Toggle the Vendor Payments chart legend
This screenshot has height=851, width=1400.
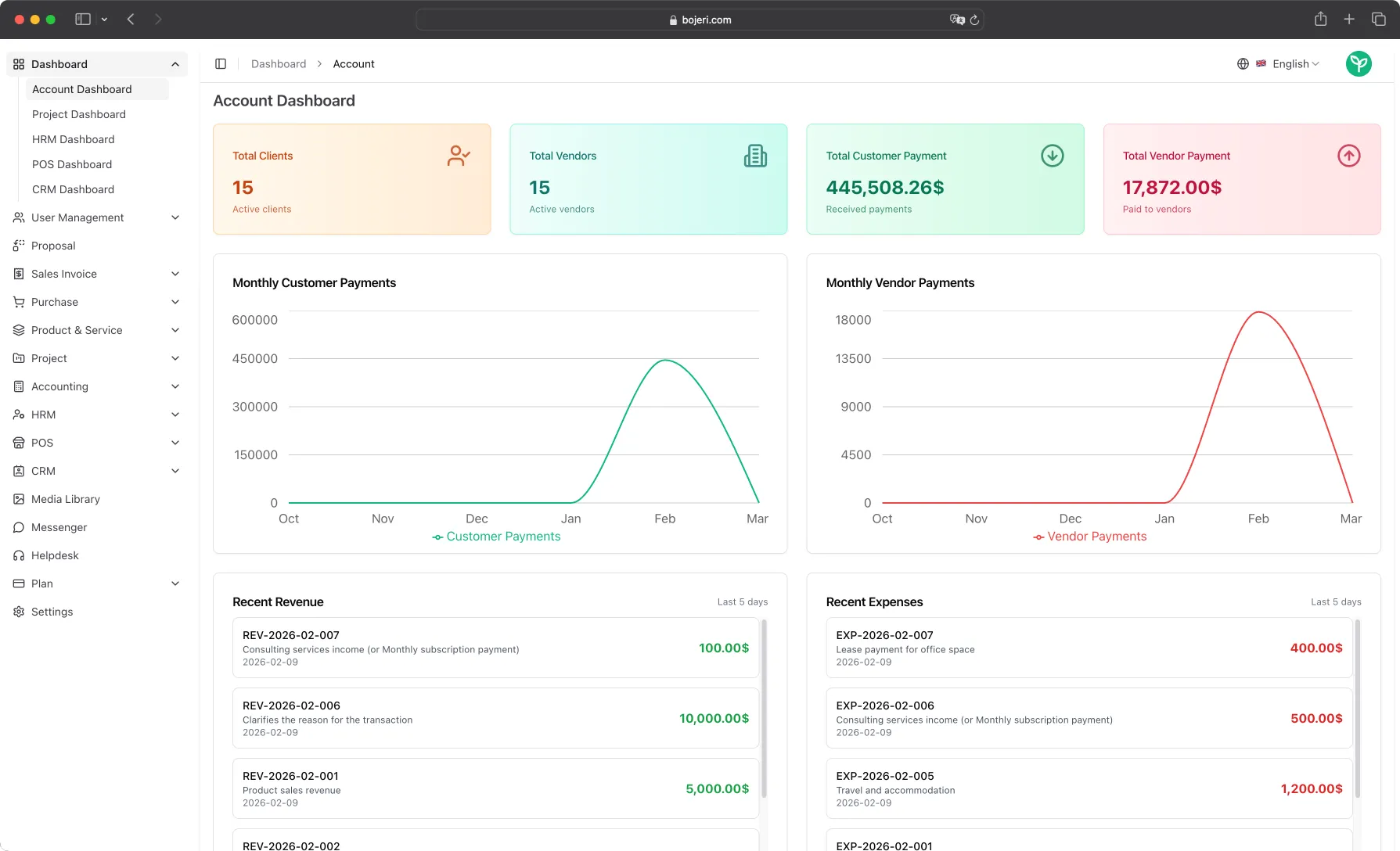click(x=1090, y=537)
